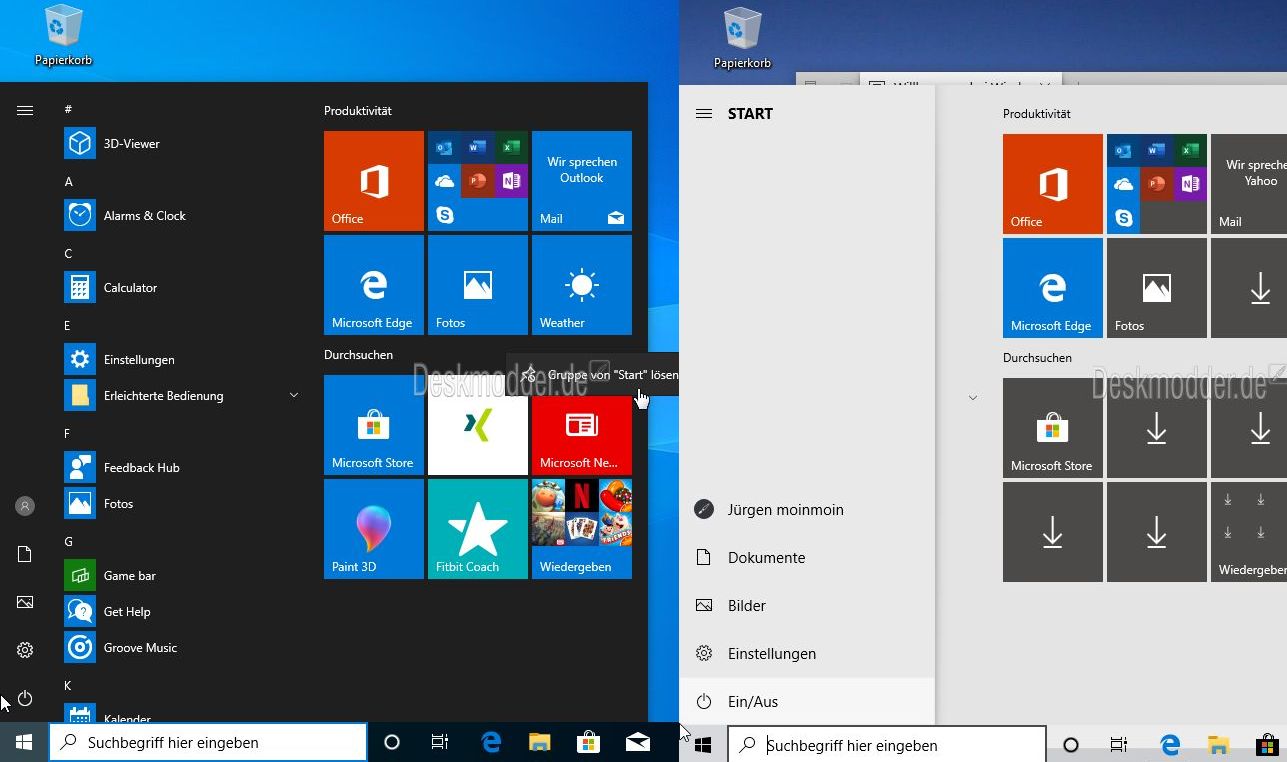Open Microsoft Store tile in light Start menu
Viewport: 1287px width, 762px height.
[x=1053, y=428]
